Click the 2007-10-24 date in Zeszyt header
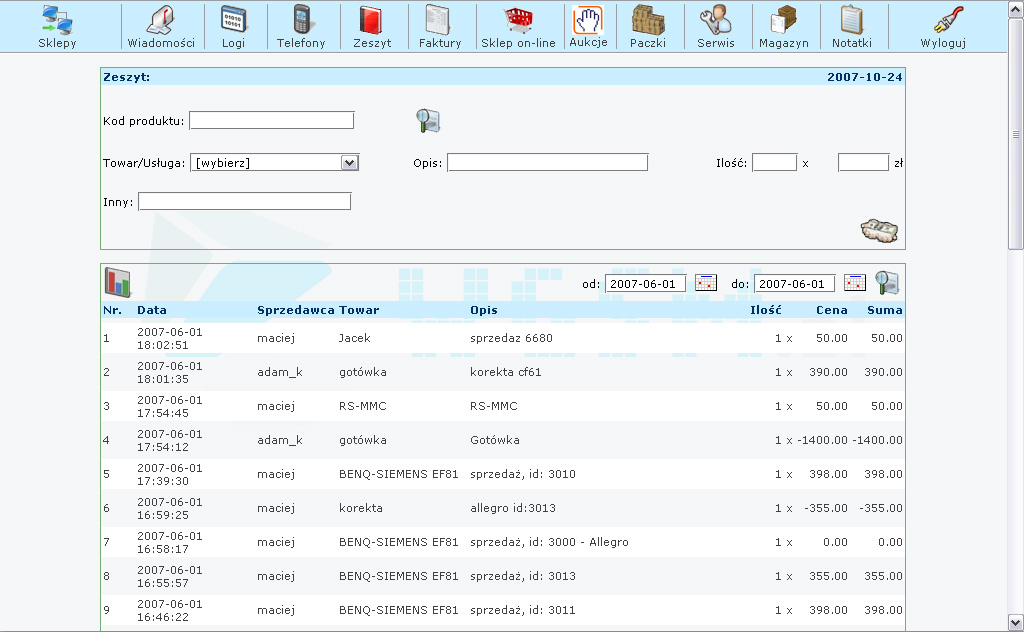Screen dimensions: 1024x632 pos(865,77)
